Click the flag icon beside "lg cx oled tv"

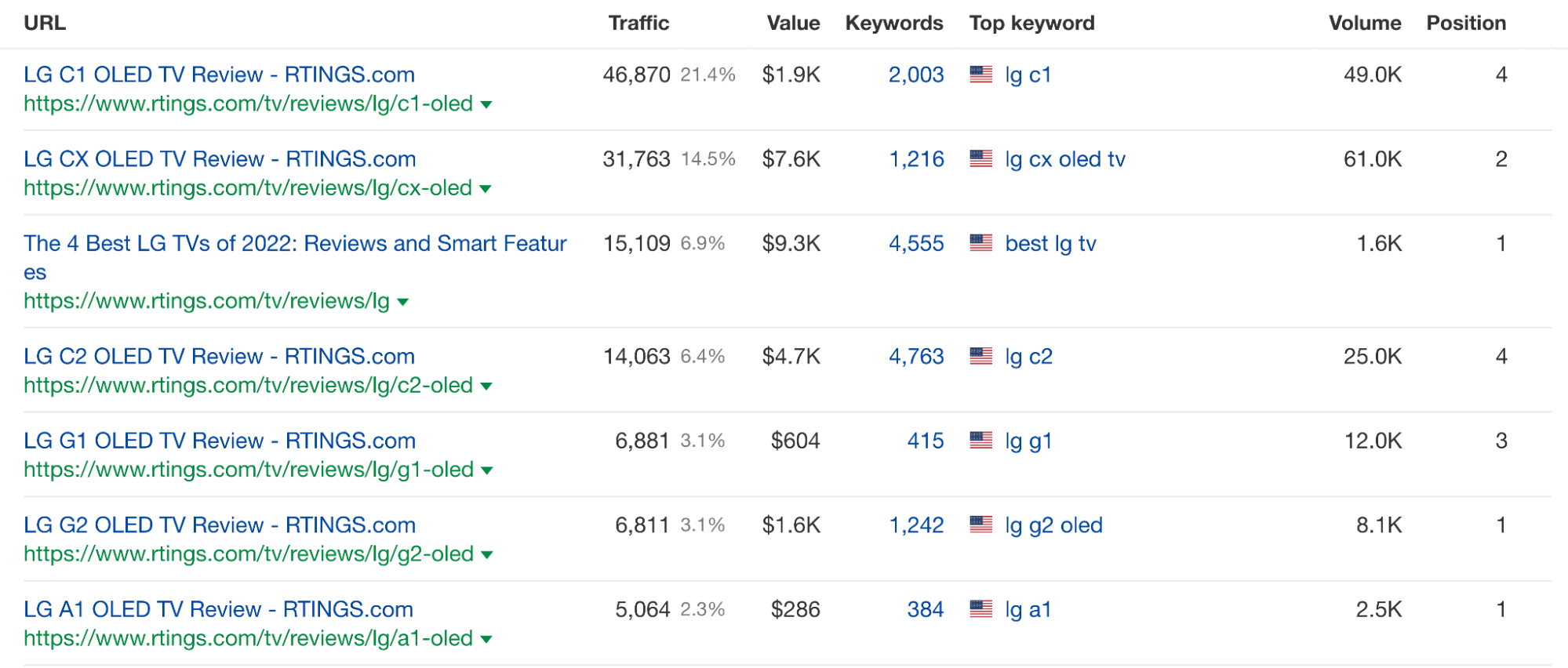point(980,159)
